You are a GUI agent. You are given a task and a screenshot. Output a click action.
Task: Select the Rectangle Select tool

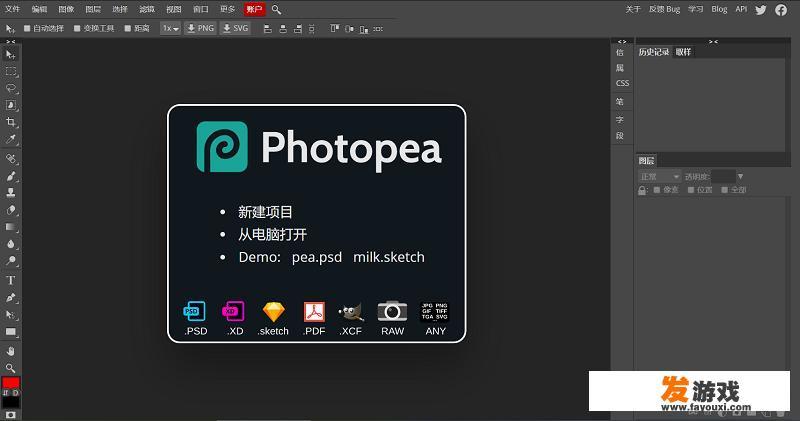click(x=11, y=71)
